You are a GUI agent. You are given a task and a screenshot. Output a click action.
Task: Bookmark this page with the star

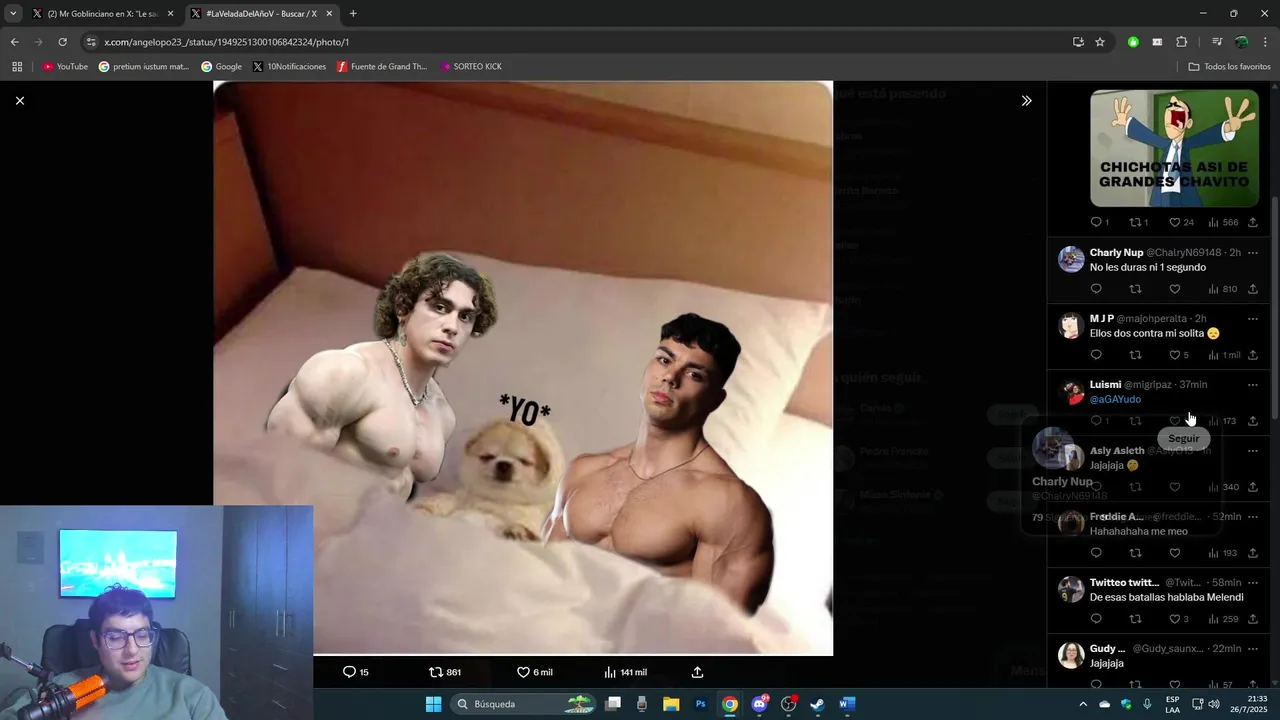pos(1100,42)
